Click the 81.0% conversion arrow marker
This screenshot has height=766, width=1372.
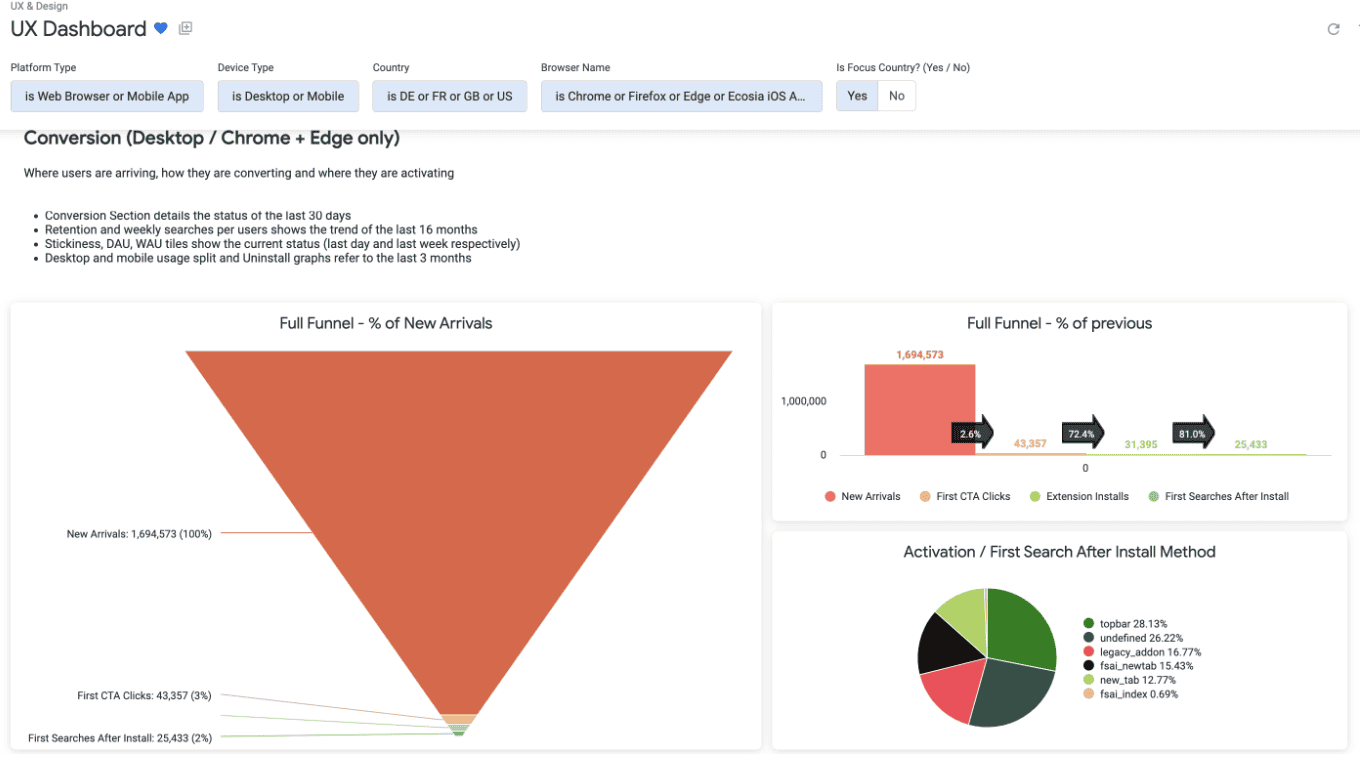(1193, 434)
